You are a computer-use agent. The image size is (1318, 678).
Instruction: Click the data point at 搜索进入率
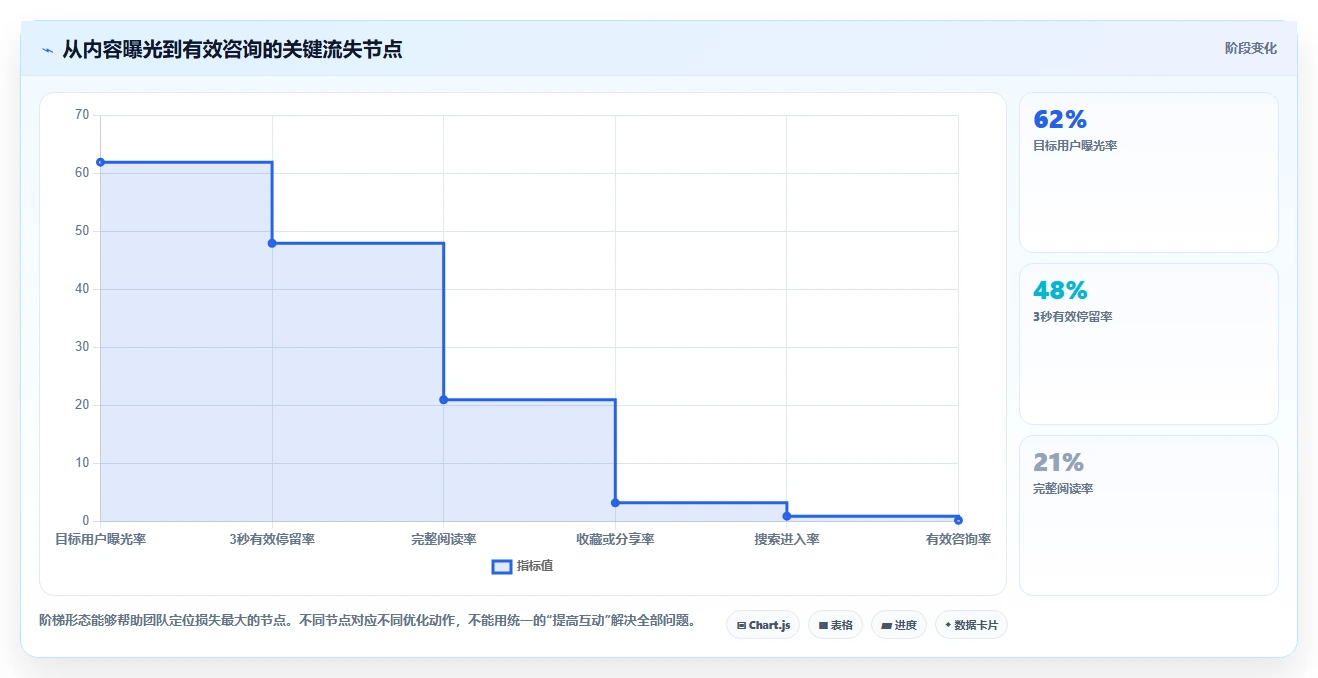pos(787,516)
